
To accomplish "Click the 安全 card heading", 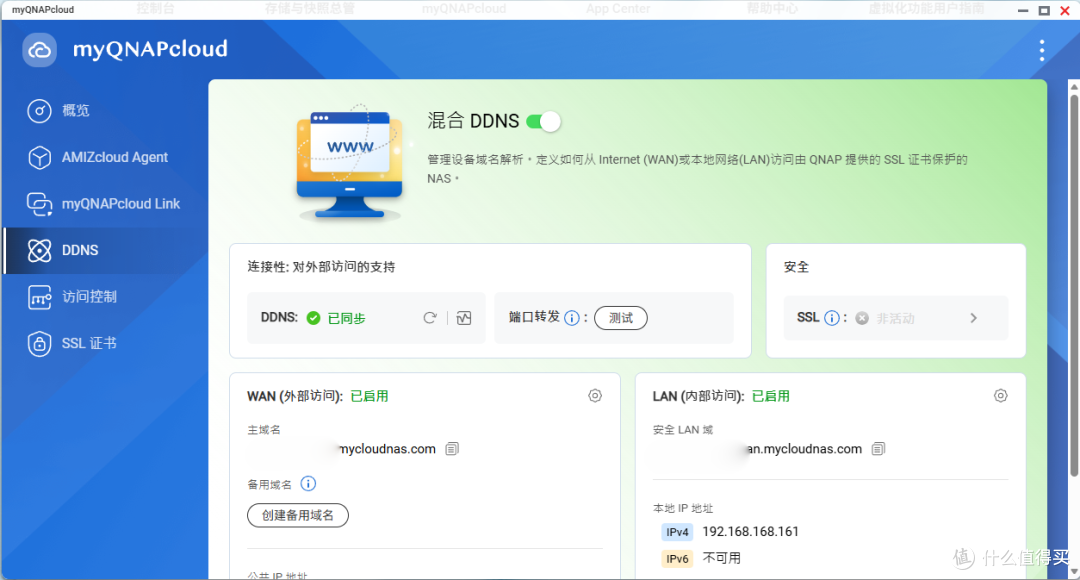I will pos(796,267).
